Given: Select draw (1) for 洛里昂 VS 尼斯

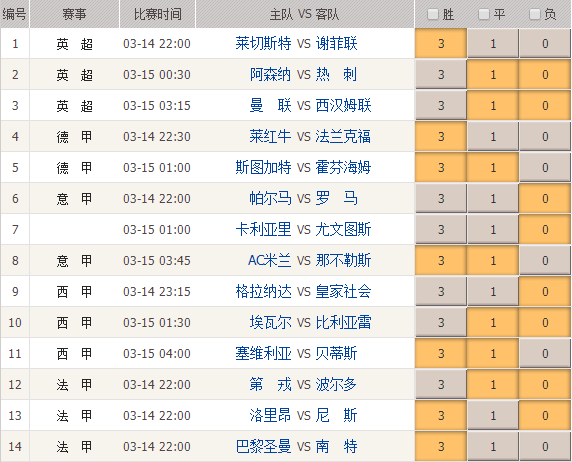Looking at the screenshot, I should click(492, 416).
